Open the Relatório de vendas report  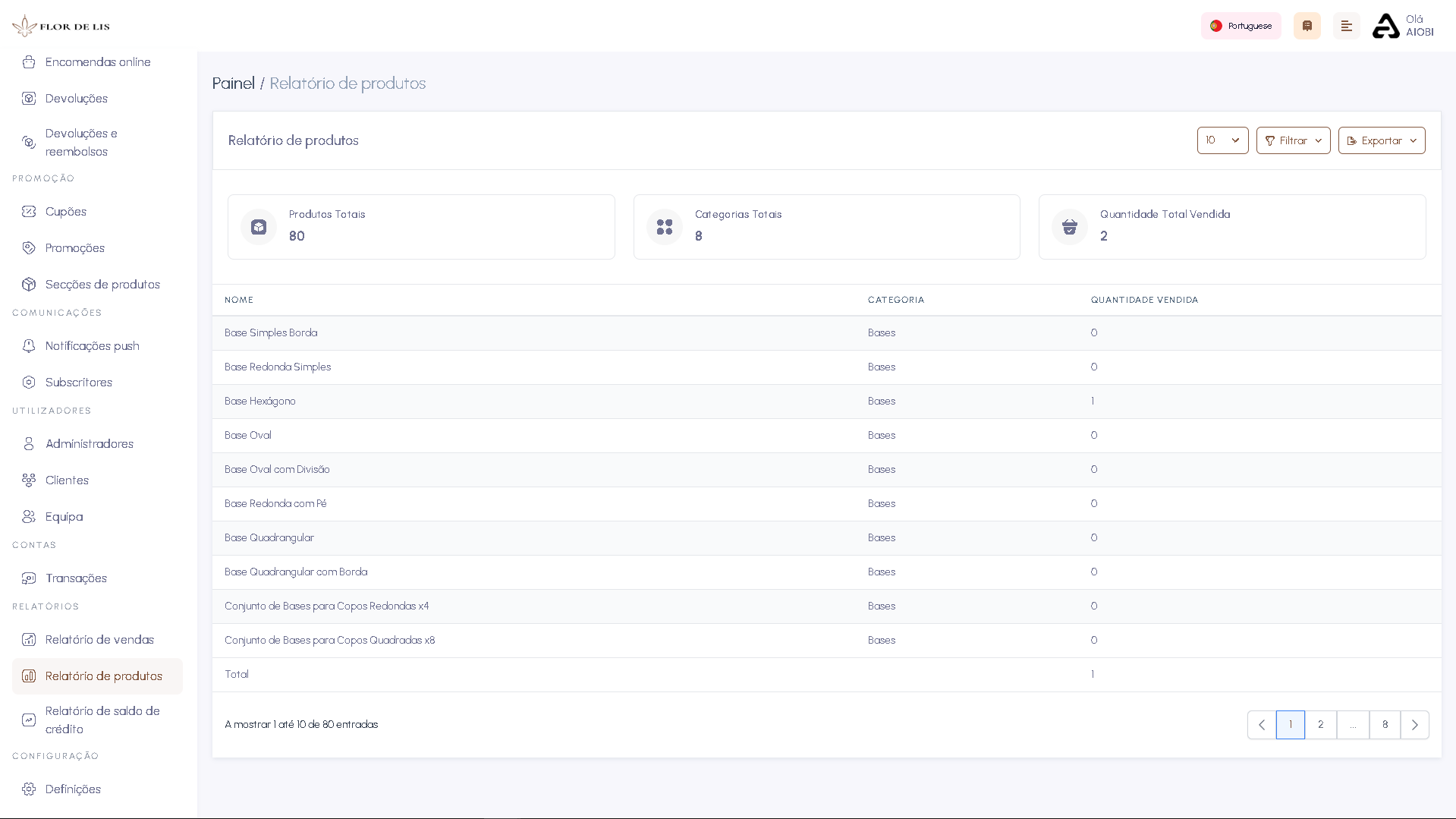(99, 639)
